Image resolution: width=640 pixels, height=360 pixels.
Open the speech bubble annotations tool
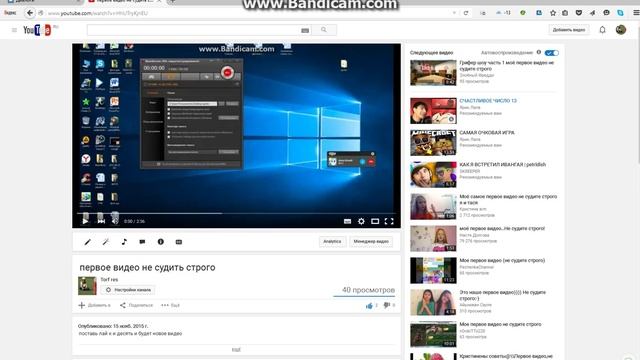pos(142,242)
